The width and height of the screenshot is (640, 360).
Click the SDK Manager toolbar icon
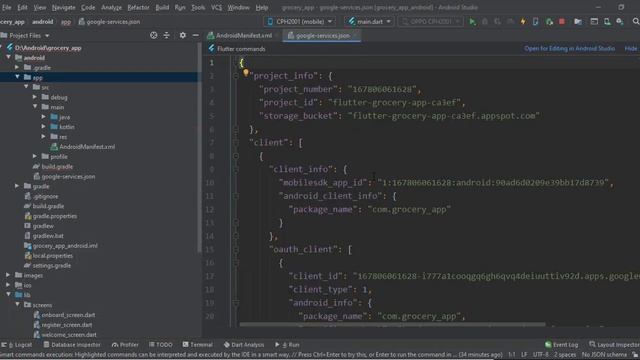point(620,22)
